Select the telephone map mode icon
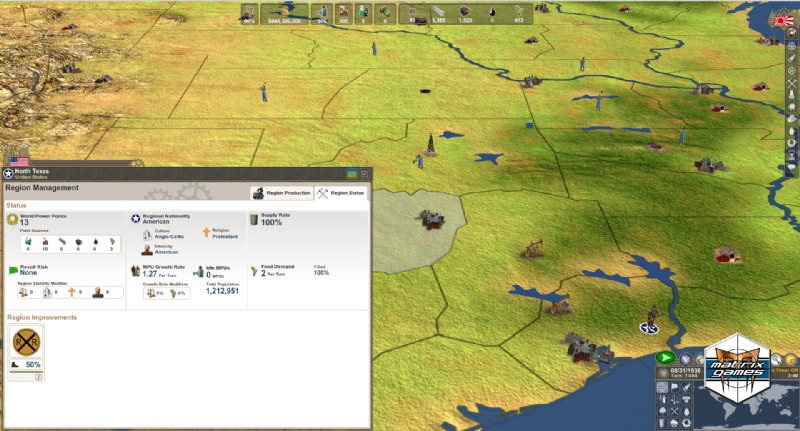Screen dimensions: 800x431 (x=686, y=399)
